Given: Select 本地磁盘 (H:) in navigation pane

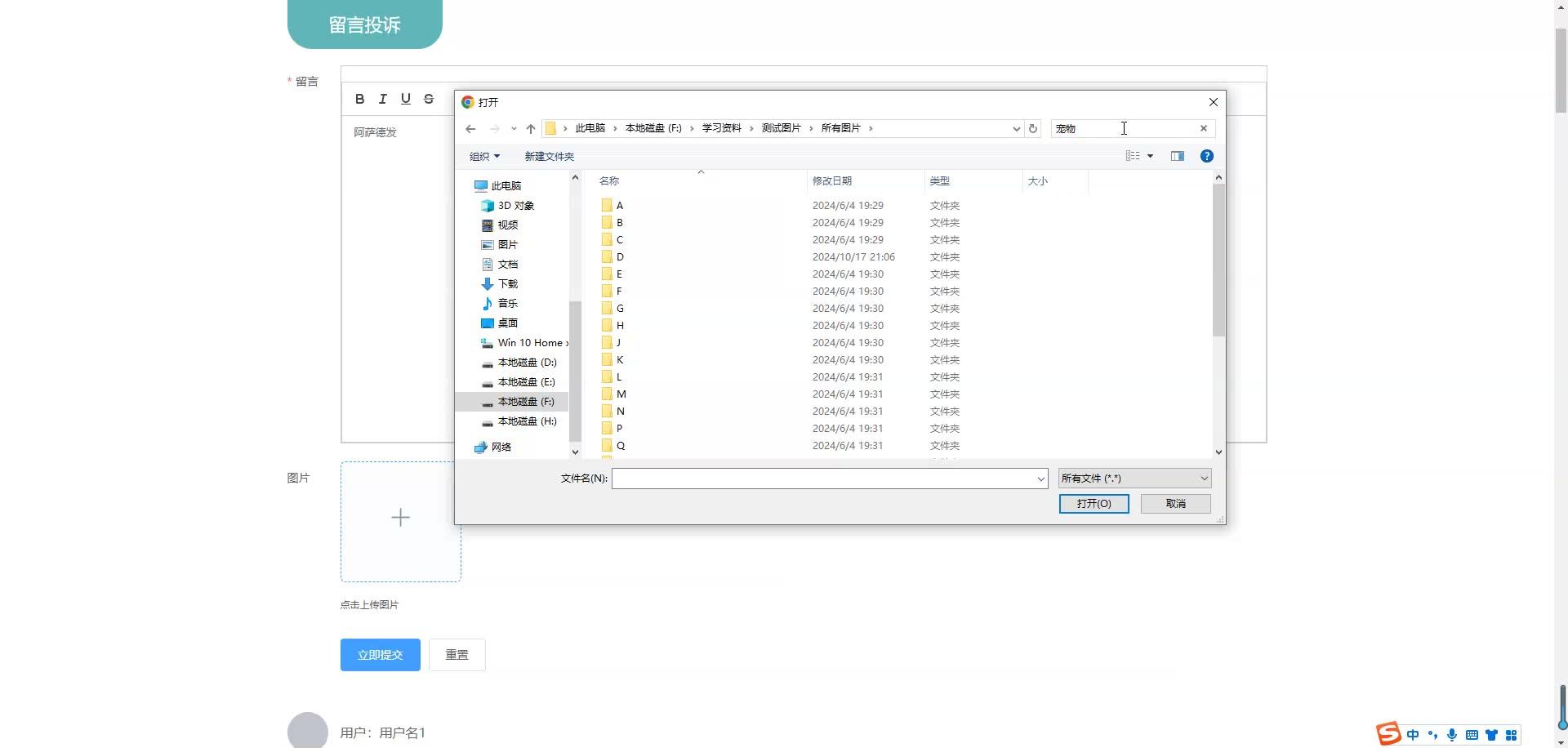Looking at the screenshot, I should (x=527, y=421).
